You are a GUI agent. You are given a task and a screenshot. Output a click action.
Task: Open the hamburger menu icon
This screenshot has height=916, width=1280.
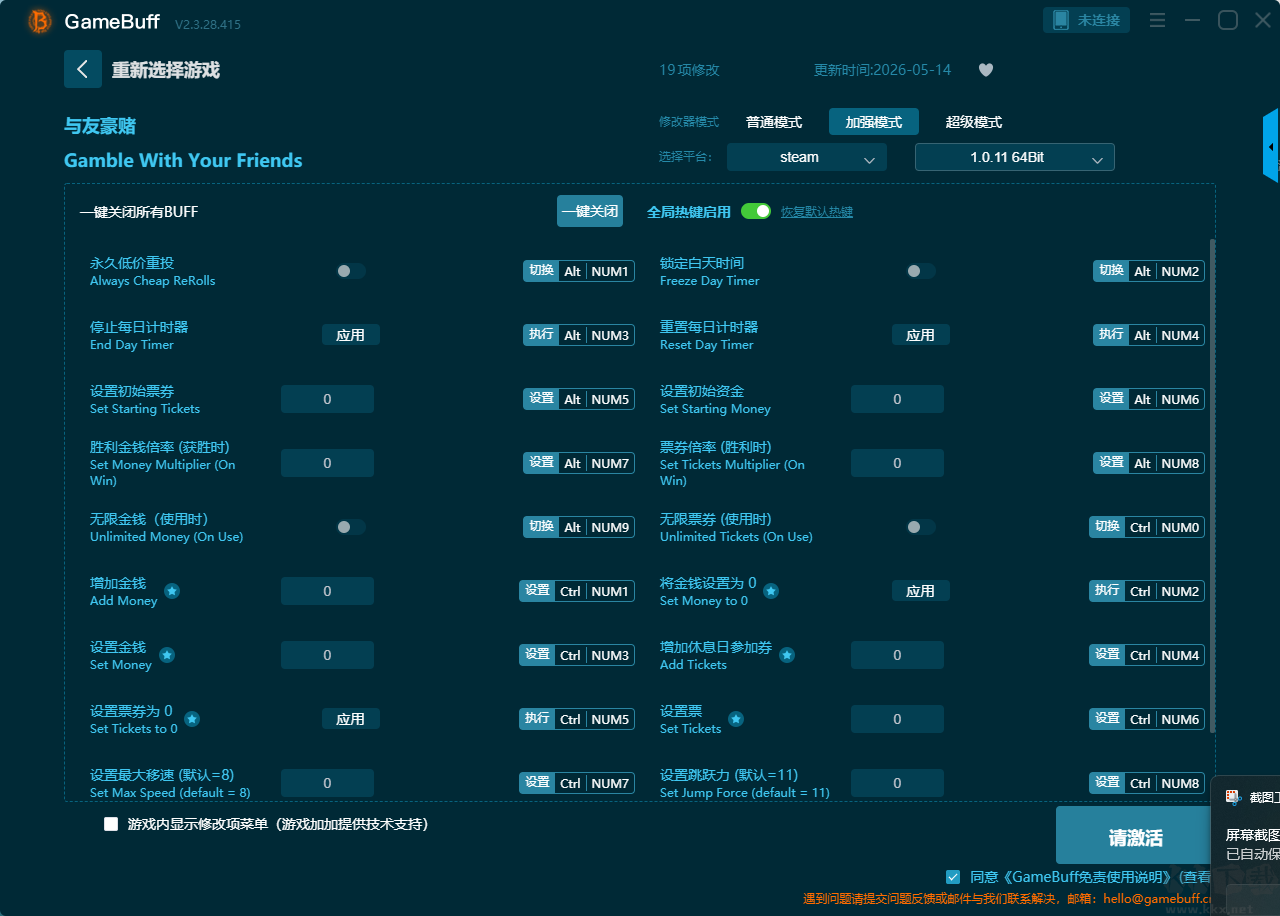click(1158, 20)
